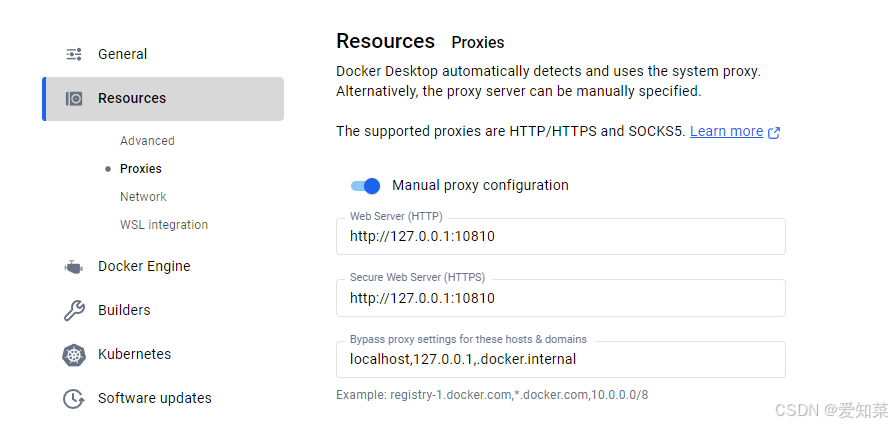Open the Kubernetes settings section

click(x=134, y=354)
